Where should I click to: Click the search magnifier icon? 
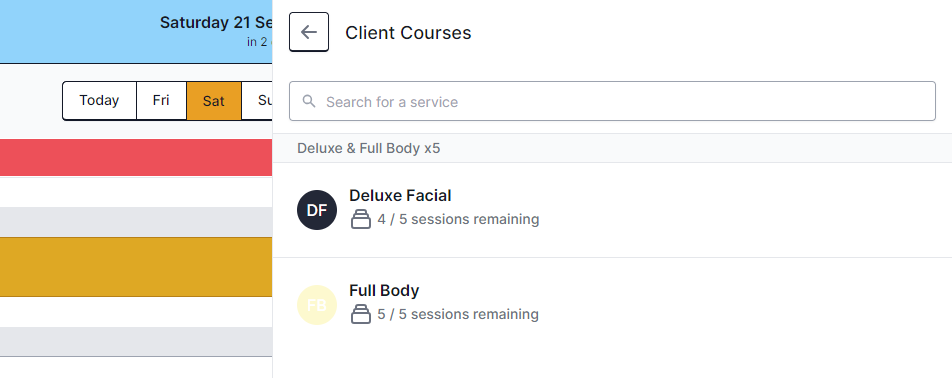coord(309,101)
